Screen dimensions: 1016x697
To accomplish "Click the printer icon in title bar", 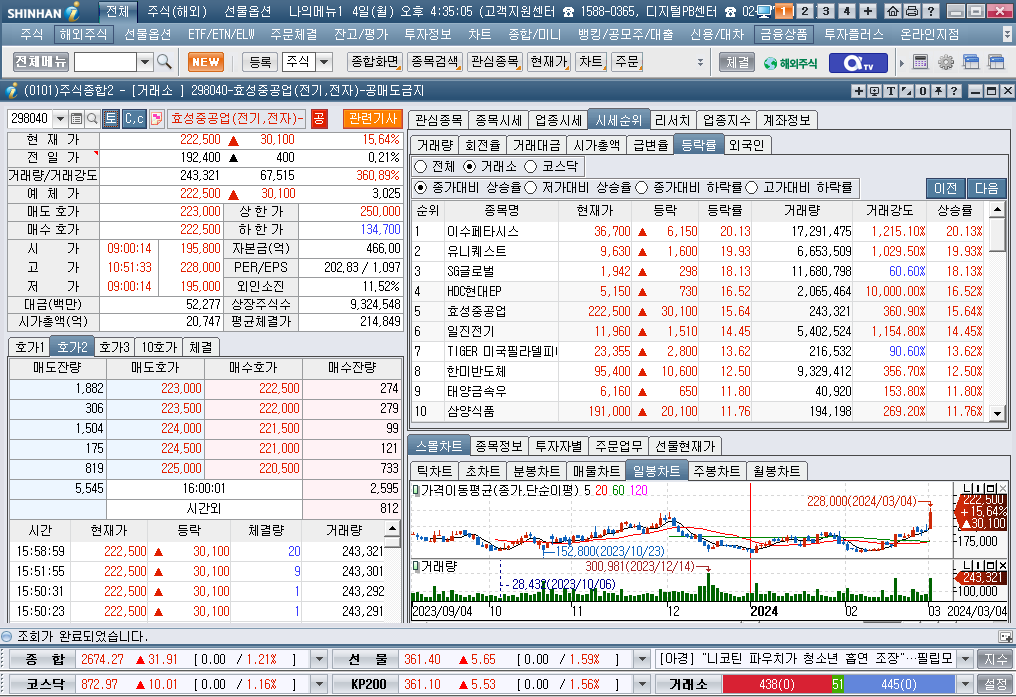I will tap(912, 11).
